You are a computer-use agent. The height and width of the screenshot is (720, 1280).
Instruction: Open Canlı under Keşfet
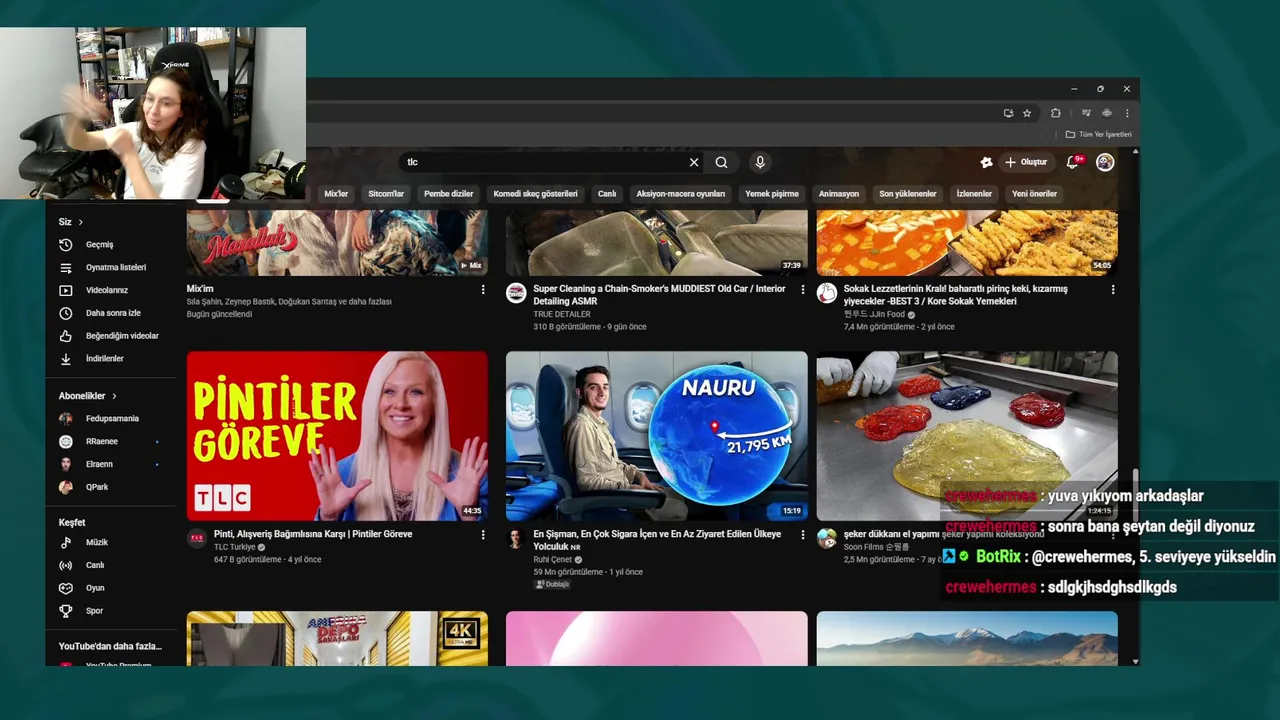point(95,566)
